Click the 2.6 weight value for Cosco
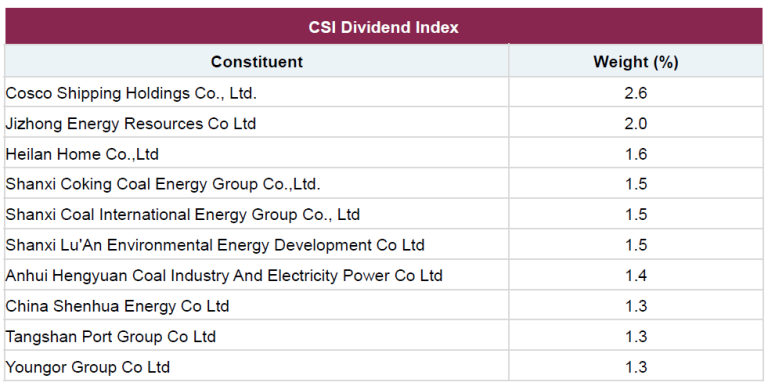This screenshot has width=768, height=386. pos(636,93)
